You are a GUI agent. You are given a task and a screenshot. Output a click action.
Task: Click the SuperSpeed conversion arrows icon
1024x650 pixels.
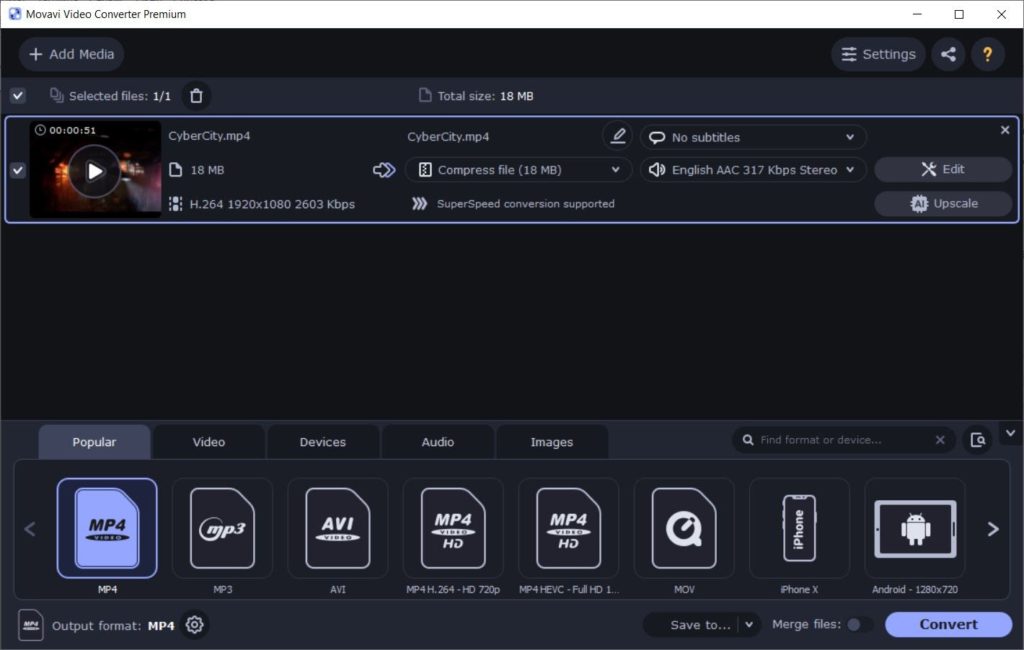point(419,204)
